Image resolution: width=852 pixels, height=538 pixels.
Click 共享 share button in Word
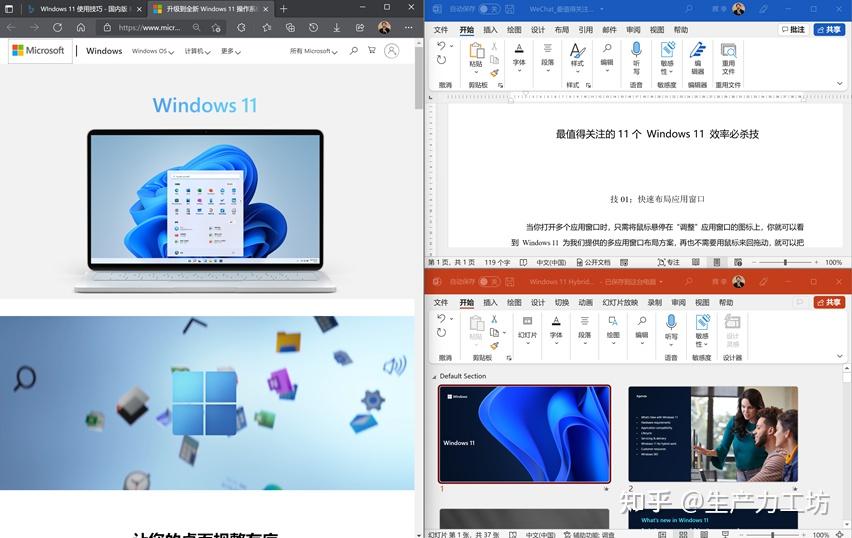click(x=829, y=30)
